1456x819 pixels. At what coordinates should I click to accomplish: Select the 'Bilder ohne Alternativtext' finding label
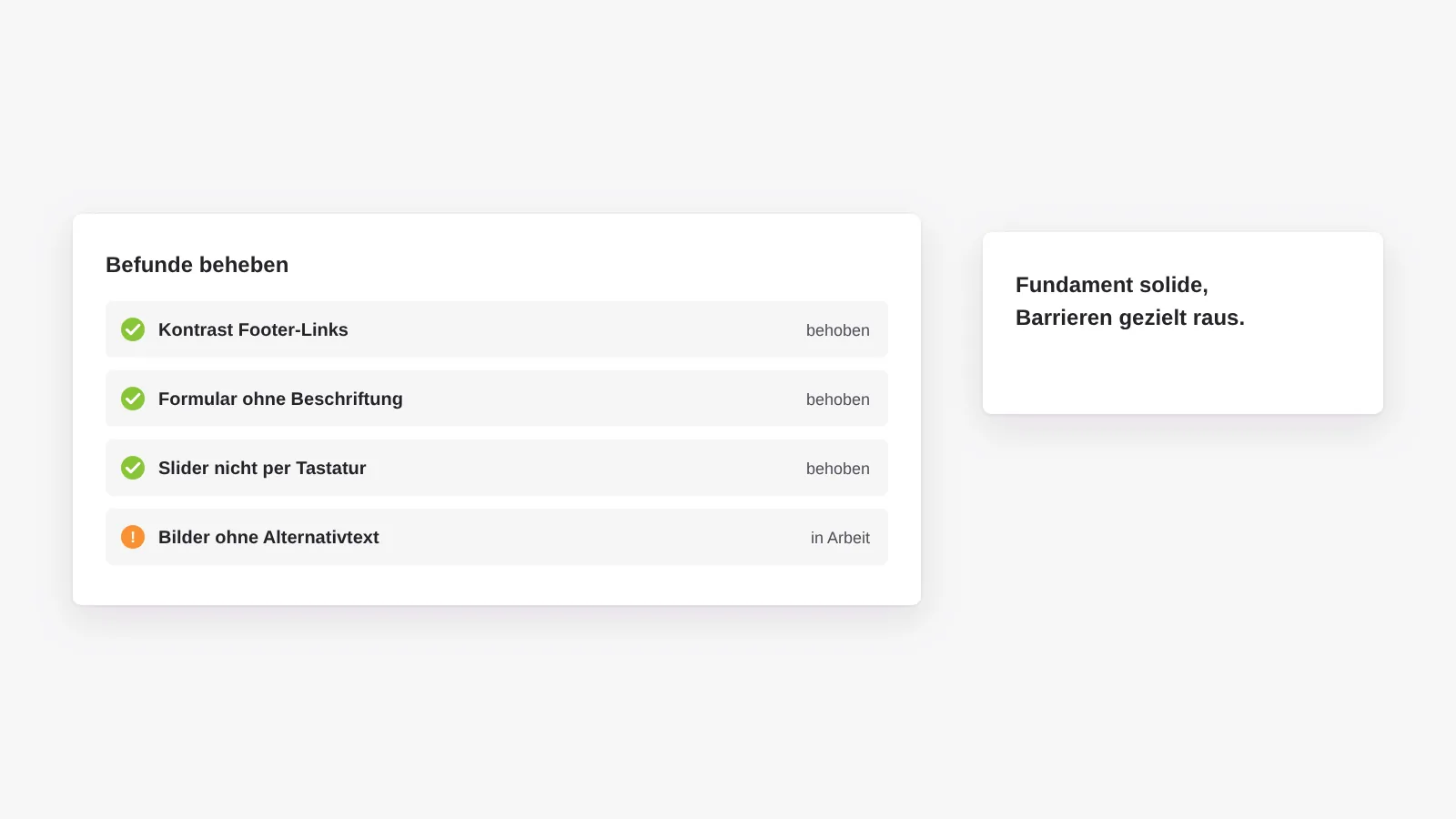(x=268, y=537)
